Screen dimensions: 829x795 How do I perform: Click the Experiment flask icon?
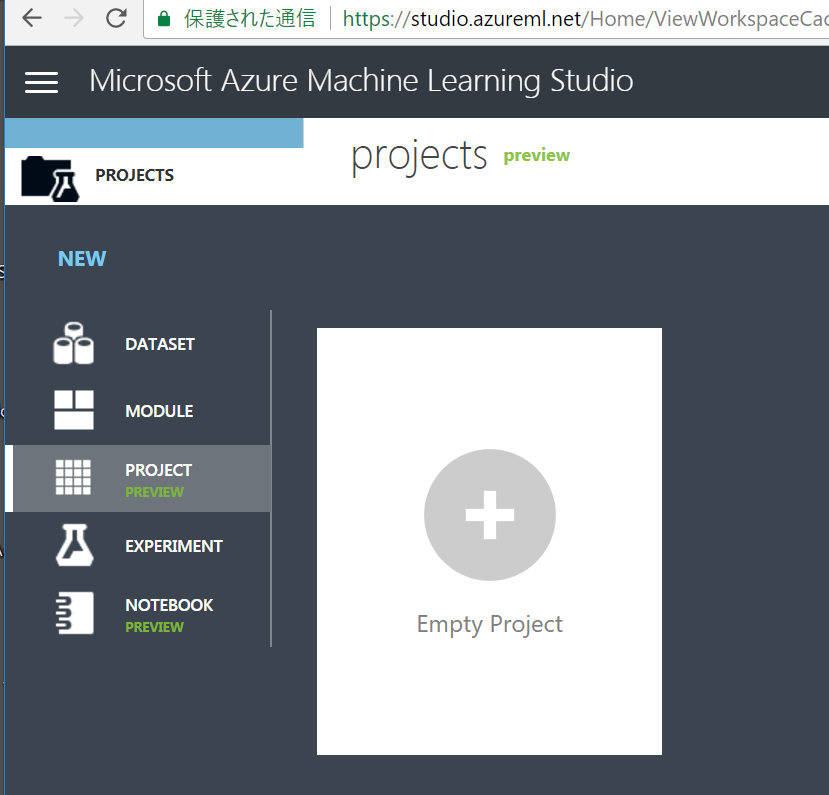pyautogui.click(x=75, y=545)
